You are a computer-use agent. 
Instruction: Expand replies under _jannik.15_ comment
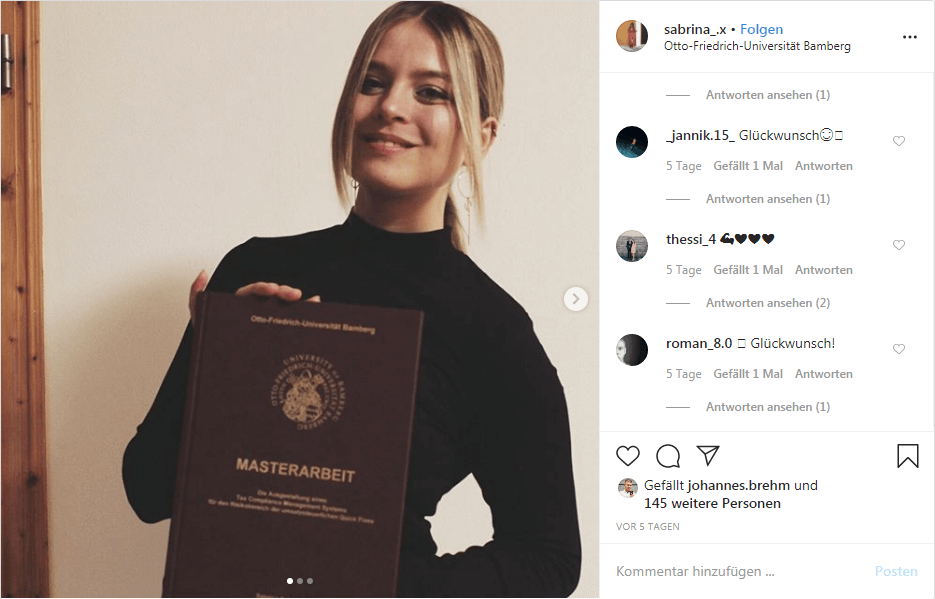767,199
